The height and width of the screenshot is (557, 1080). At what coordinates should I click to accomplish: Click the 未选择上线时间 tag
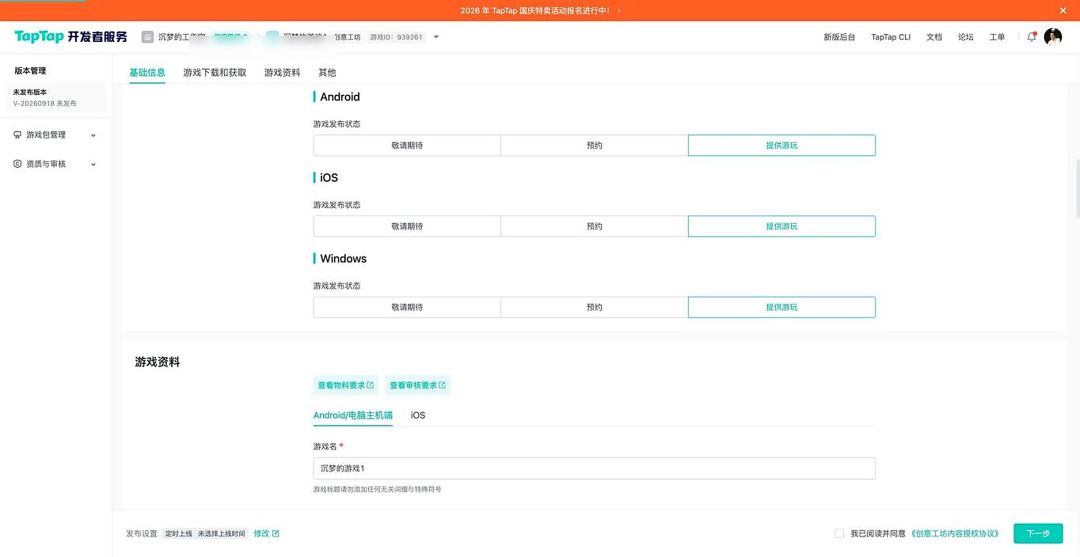tap(221, 534)
